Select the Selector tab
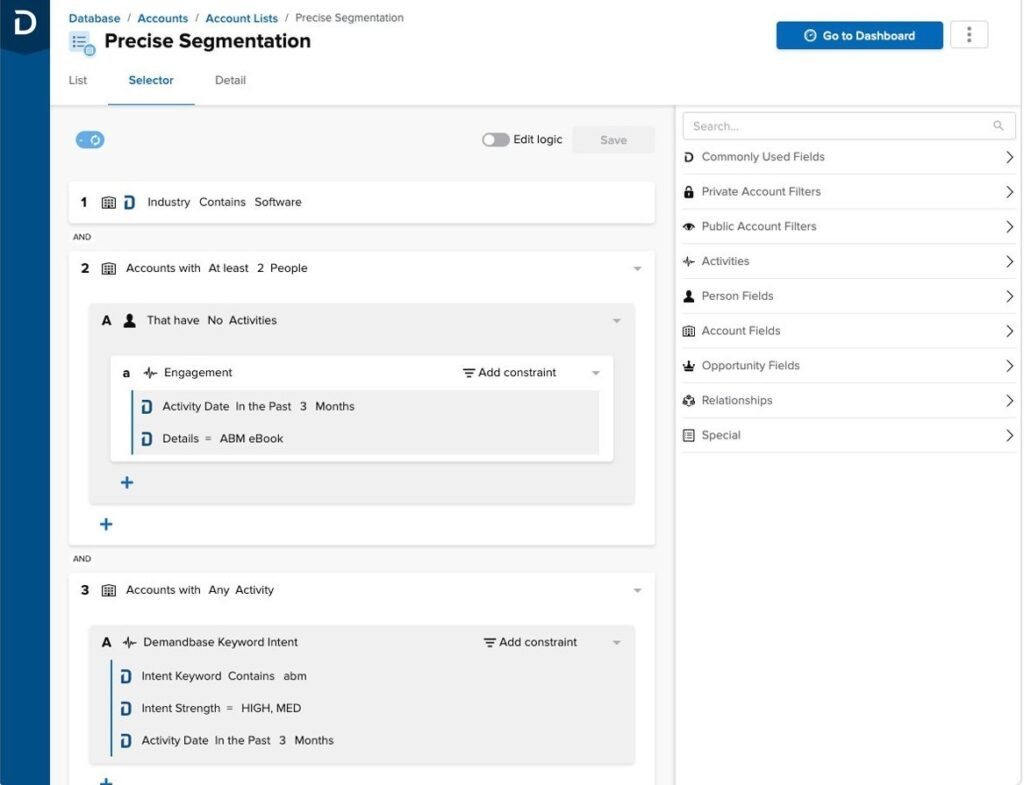Image resolution: width=1024 pixels, height=785 pixels. [x=151, y=80]
